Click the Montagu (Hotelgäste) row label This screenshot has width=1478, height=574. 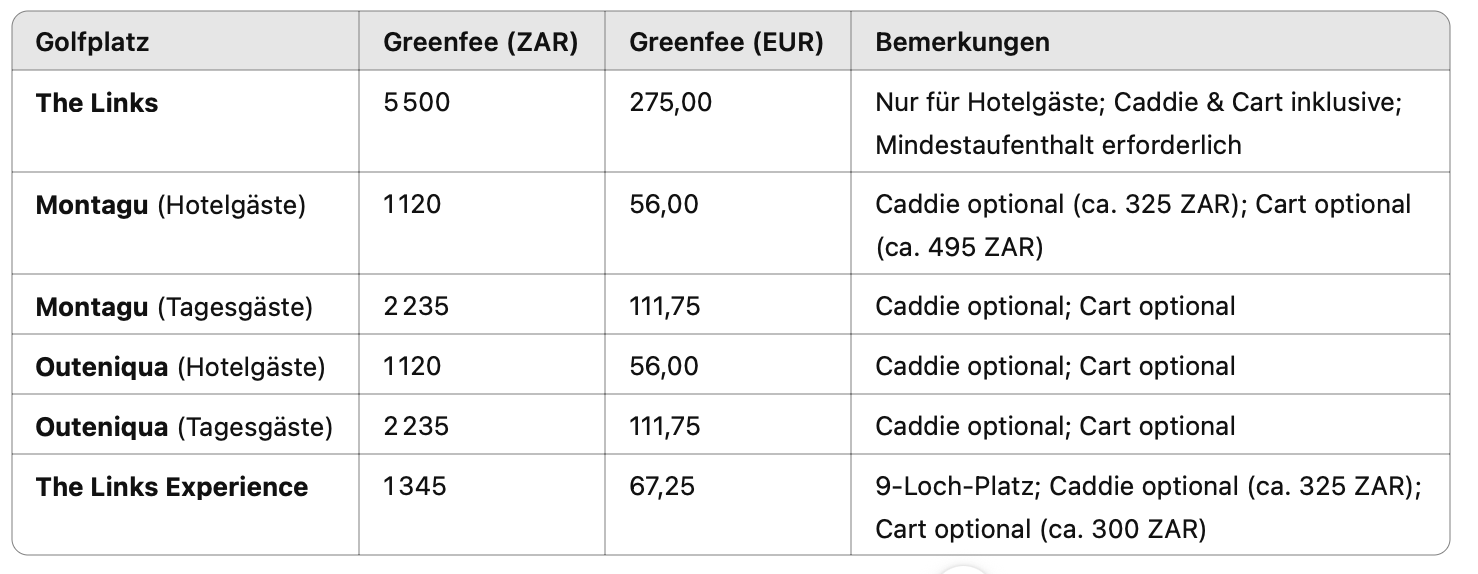pos(170,205)
